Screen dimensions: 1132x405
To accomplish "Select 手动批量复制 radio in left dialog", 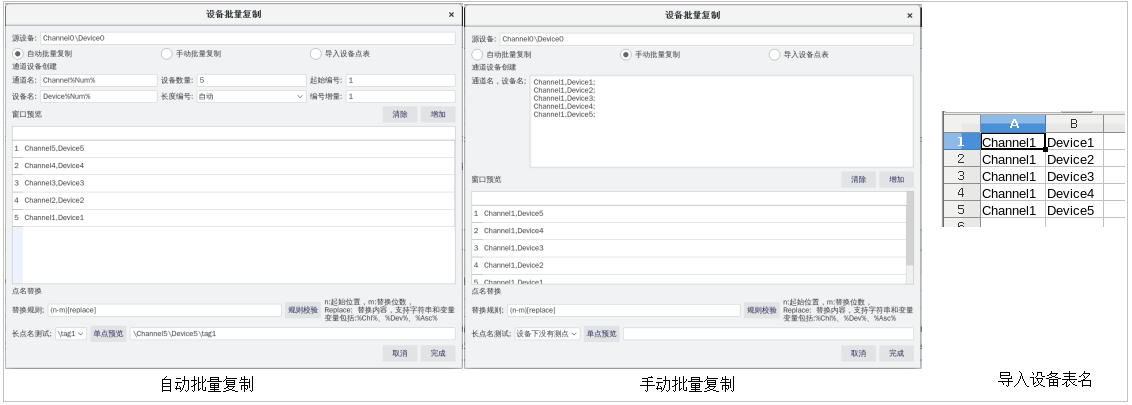I will pyautogui.click(x=166, y=54).
